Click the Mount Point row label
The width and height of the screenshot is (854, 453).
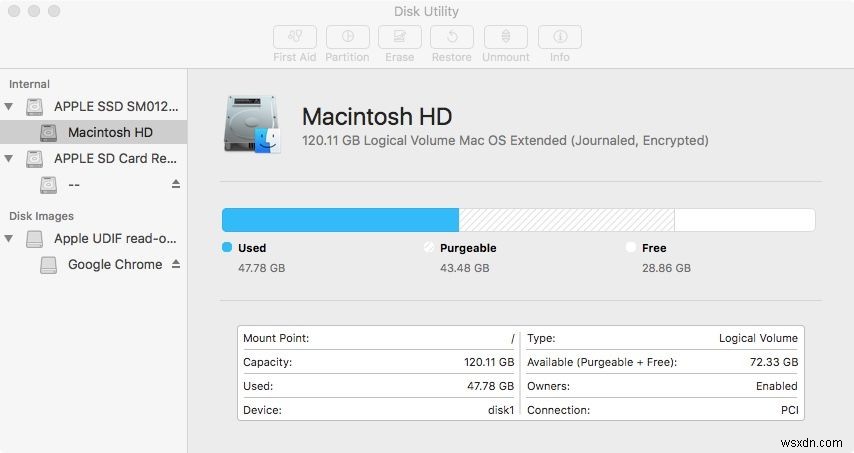[276, 338]
